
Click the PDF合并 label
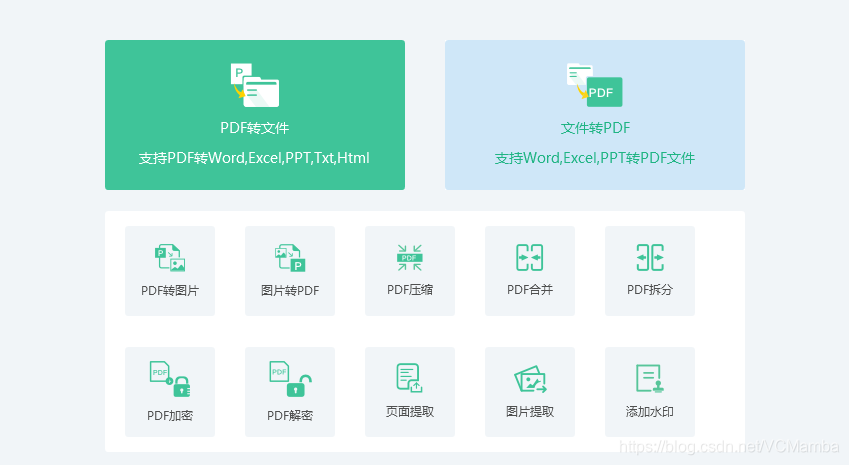point(530,290)
